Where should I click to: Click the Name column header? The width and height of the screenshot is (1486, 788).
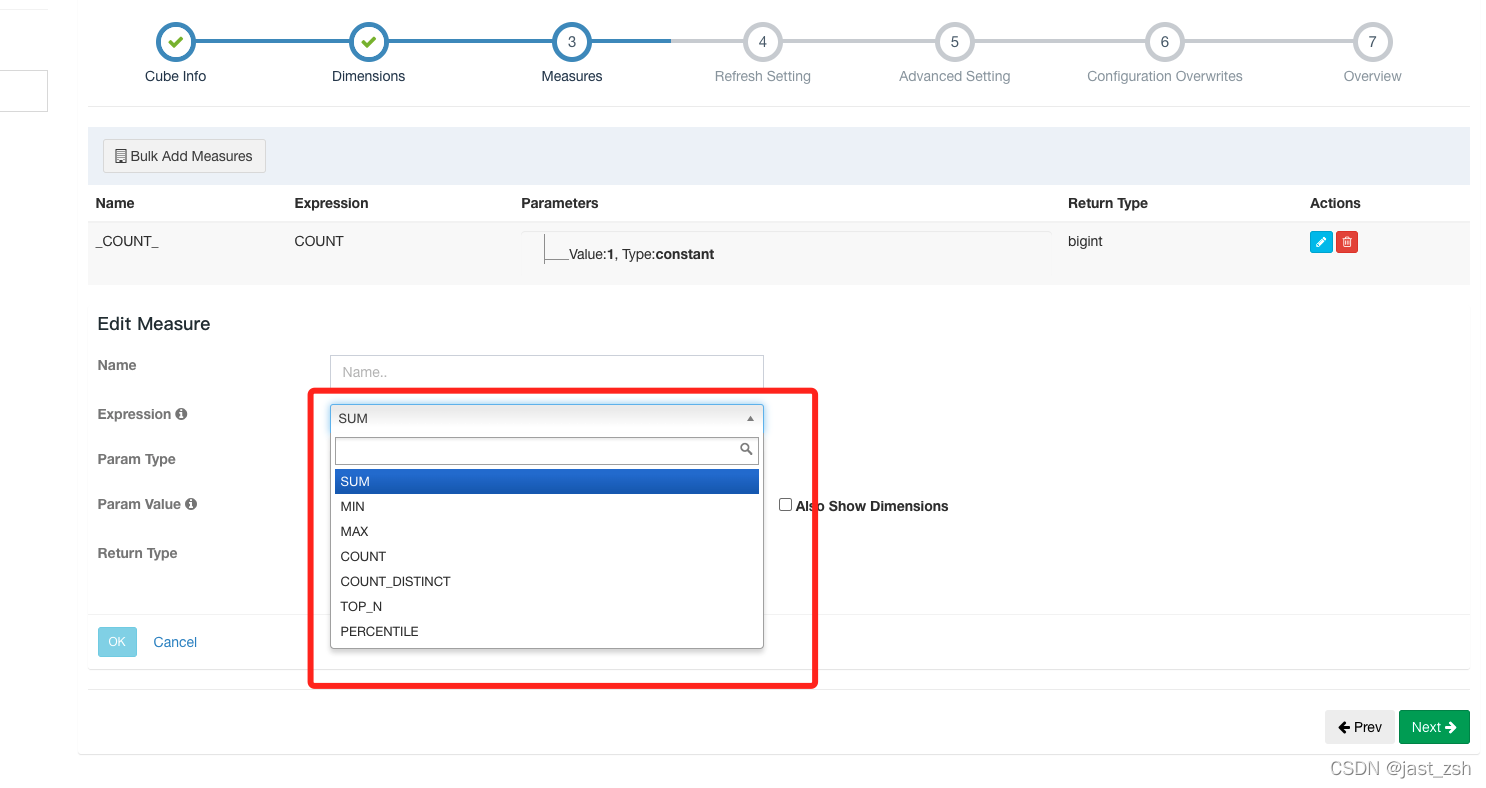115,203
